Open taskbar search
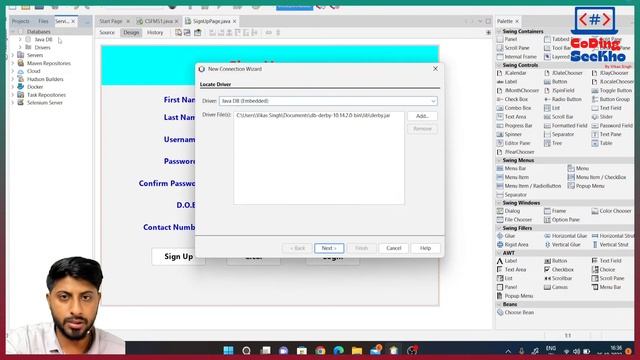 coord(247,350)
